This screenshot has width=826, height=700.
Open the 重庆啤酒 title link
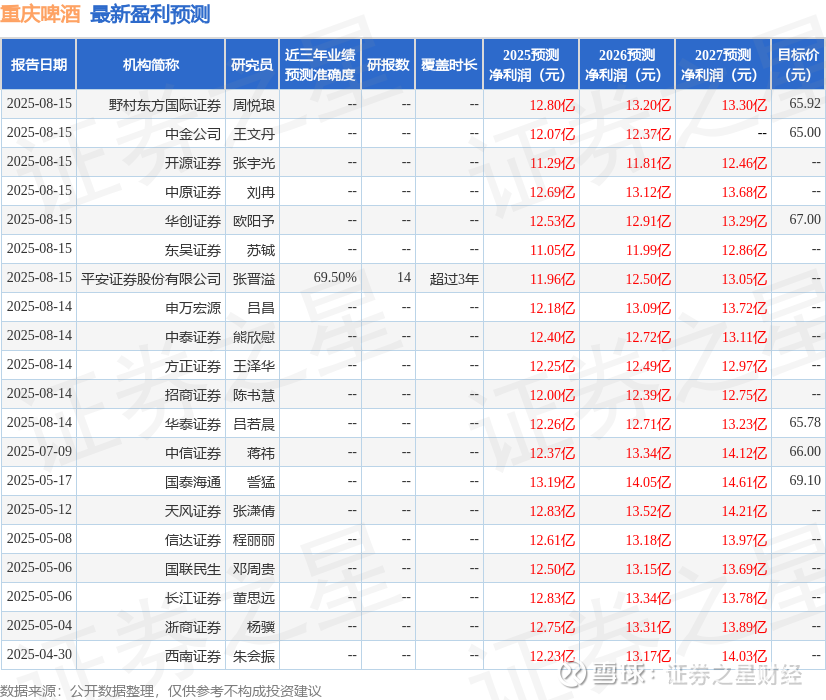coord(40,14)
